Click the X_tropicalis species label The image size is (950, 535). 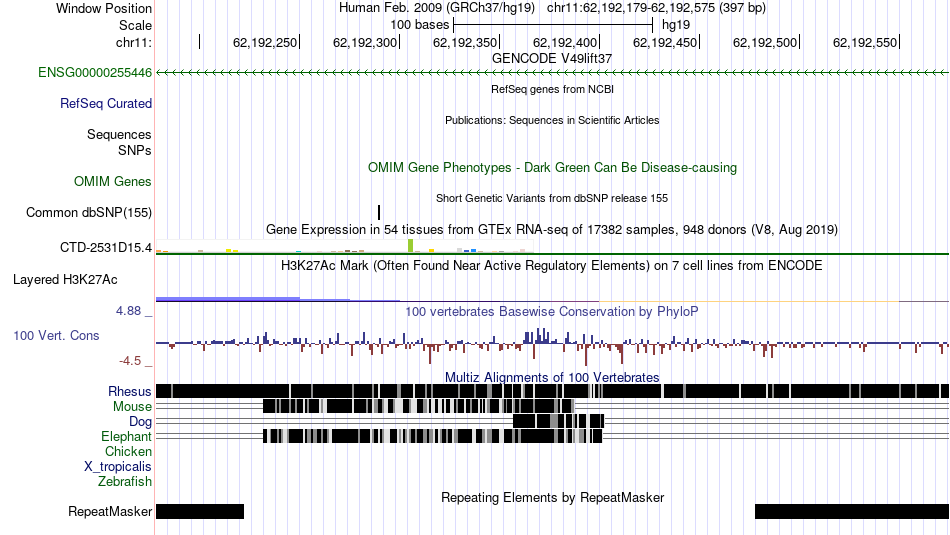[118, 467]
